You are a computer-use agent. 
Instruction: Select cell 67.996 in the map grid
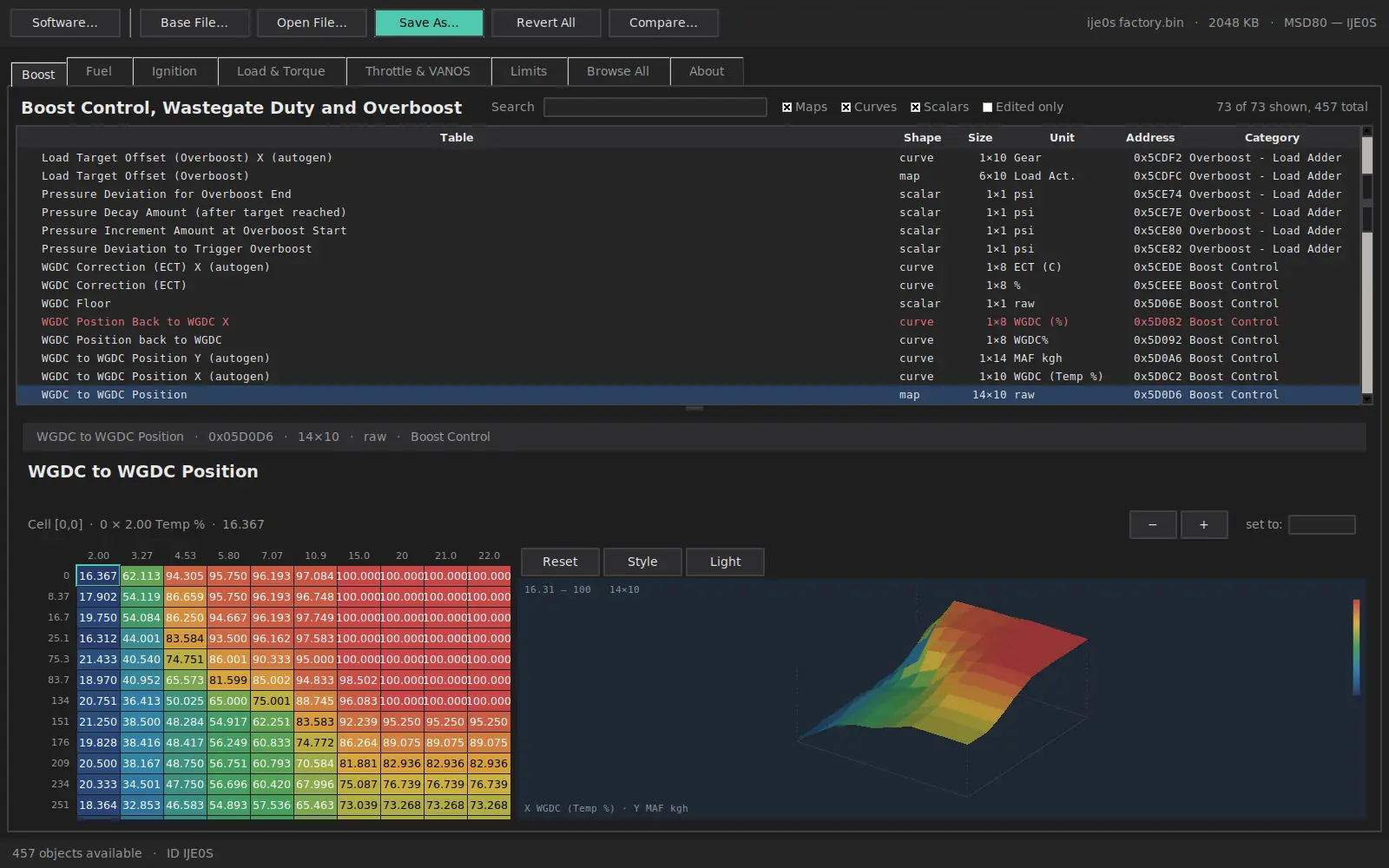(315, 784)
